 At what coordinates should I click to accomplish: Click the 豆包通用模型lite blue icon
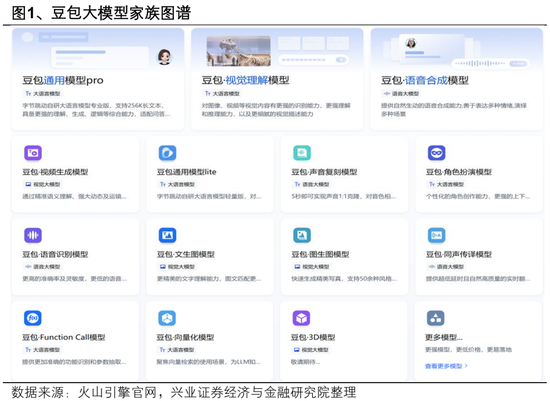167,153
